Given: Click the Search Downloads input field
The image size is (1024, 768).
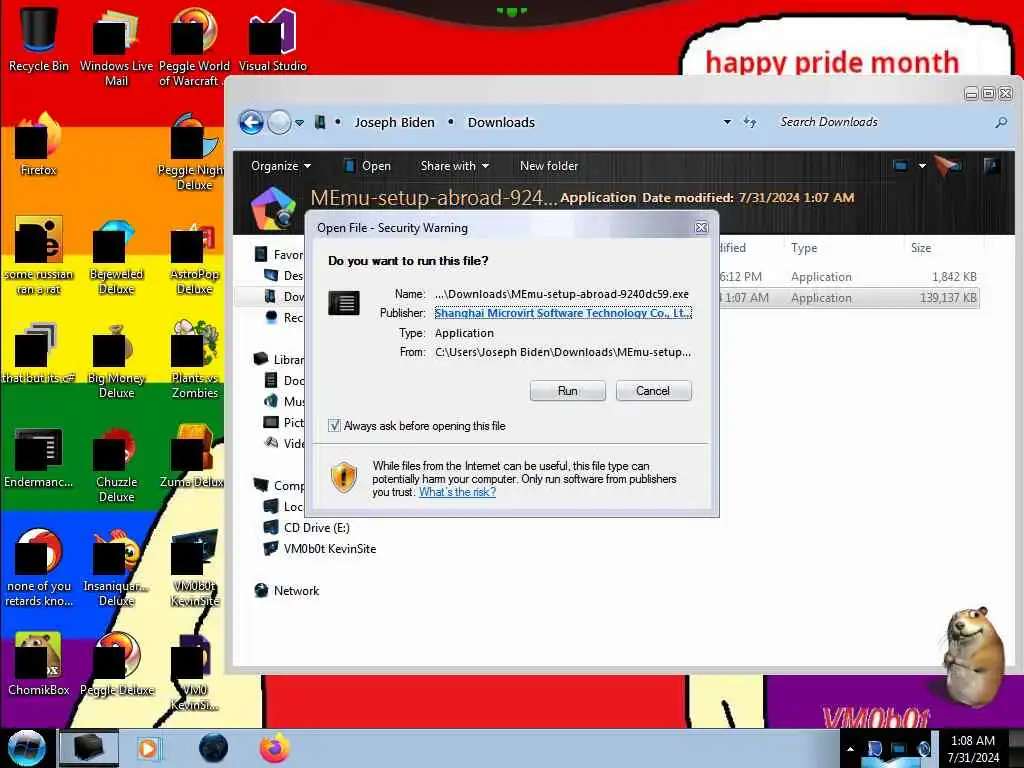Looking at the screenshot, I should tap(882, 122).
